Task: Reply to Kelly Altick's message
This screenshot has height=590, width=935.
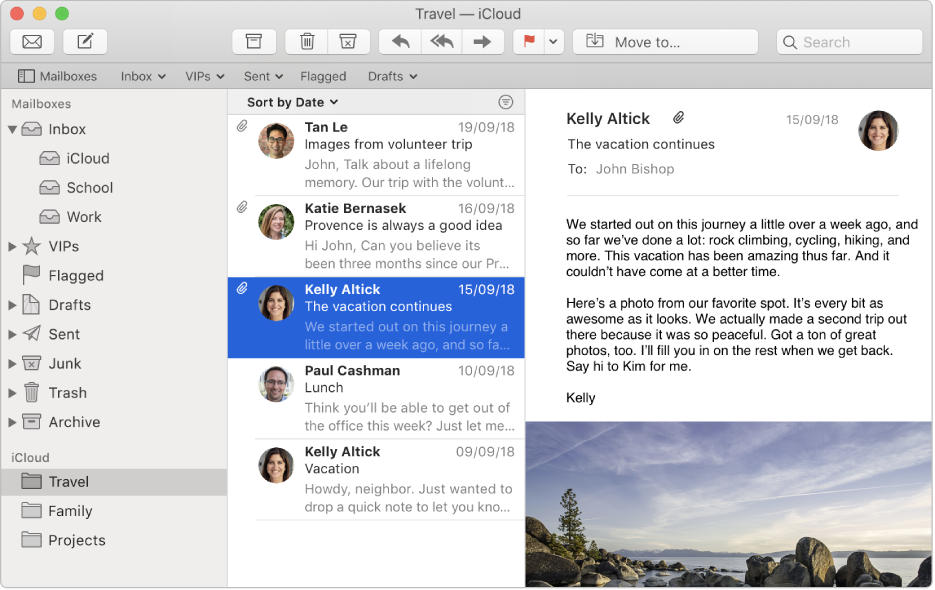Action: click(x=400, y=41)
